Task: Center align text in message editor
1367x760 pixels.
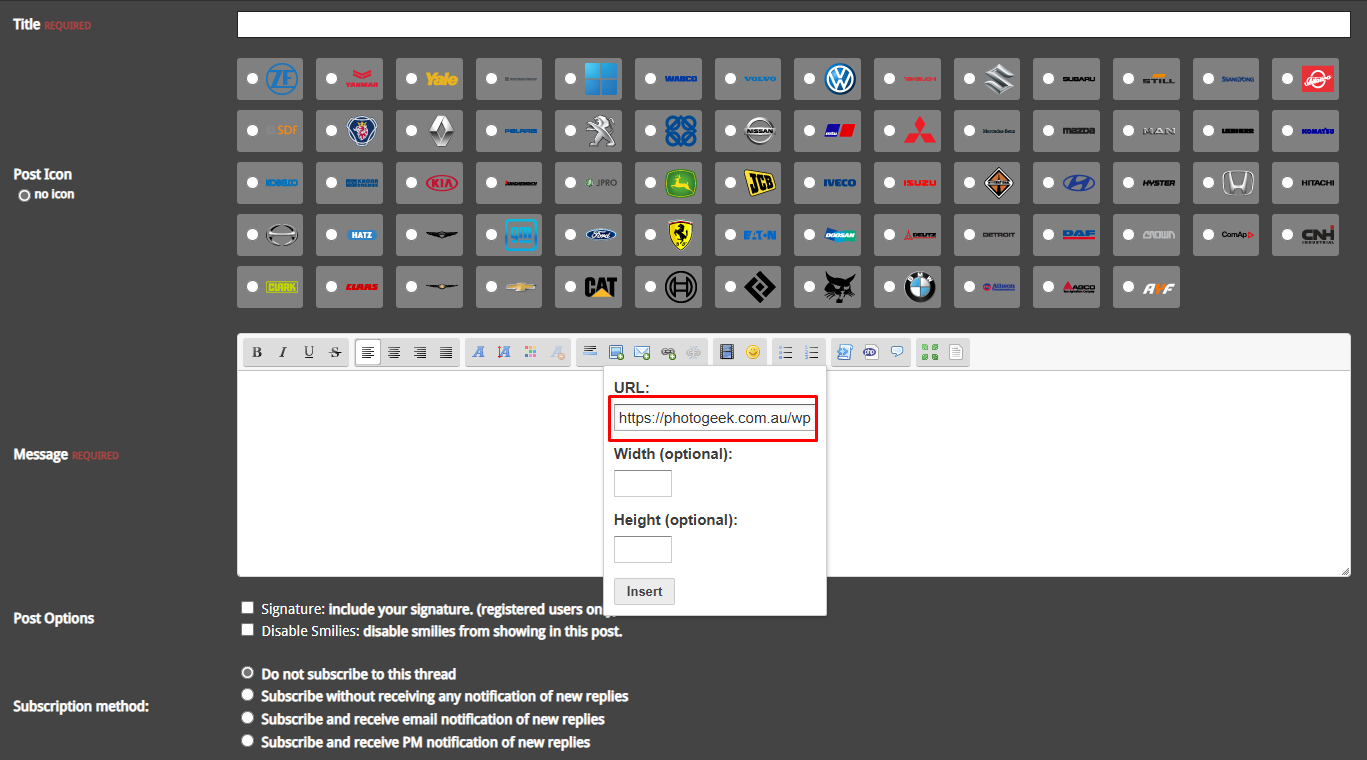Action: coord(394,352)
